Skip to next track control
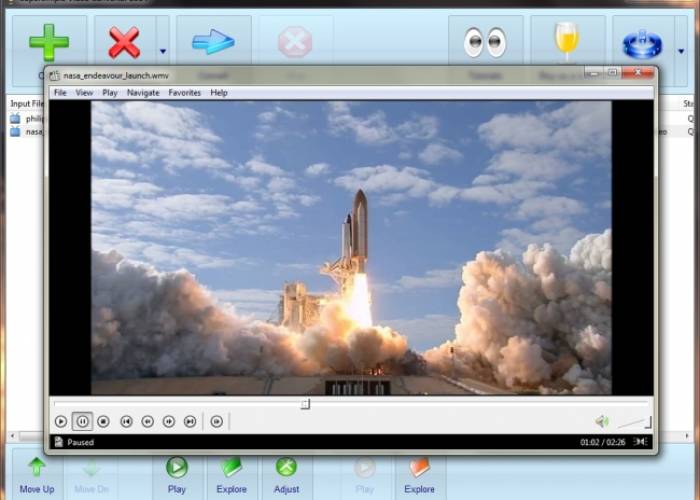 pyautogui.click(x=190, y=421)
